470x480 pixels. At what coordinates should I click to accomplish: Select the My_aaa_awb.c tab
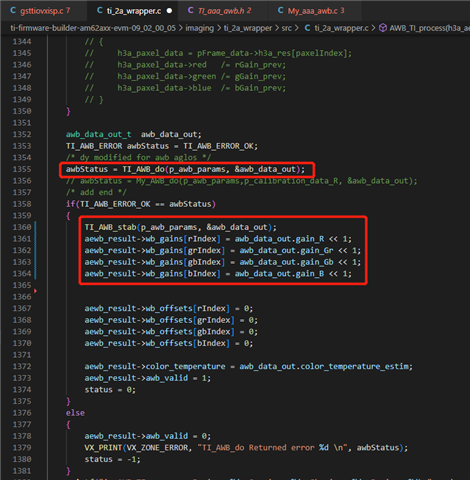[x=315, y=11]
